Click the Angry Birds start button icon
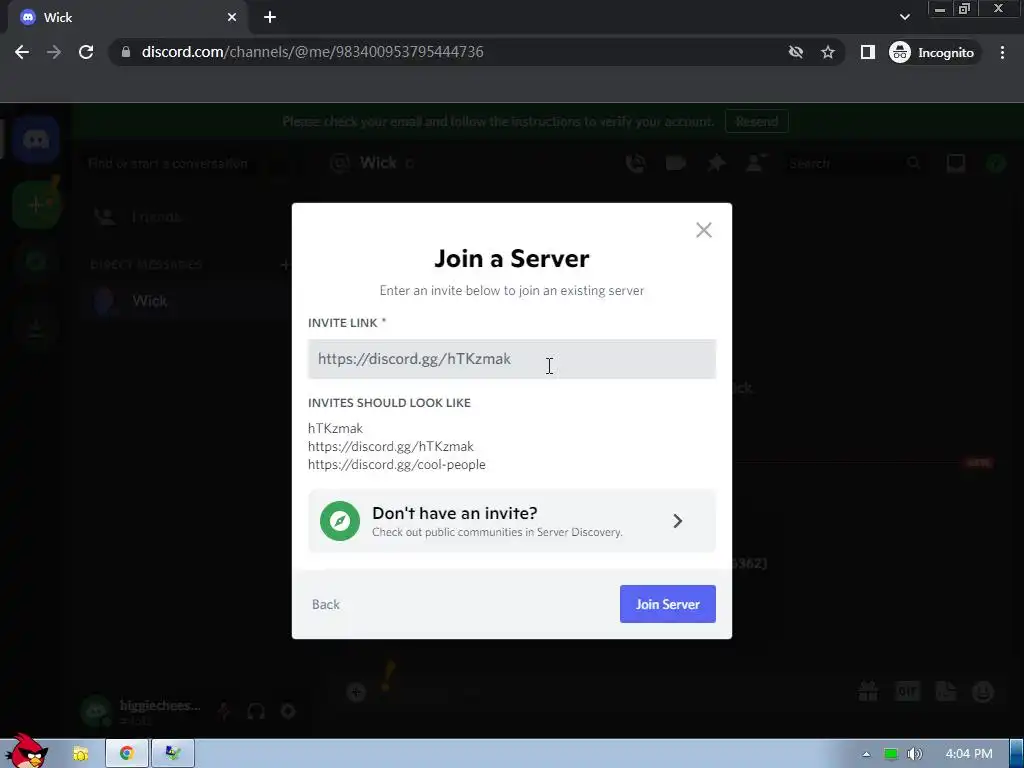Image resolution: width=1024 pixels, height=768 pixels. 25,751
